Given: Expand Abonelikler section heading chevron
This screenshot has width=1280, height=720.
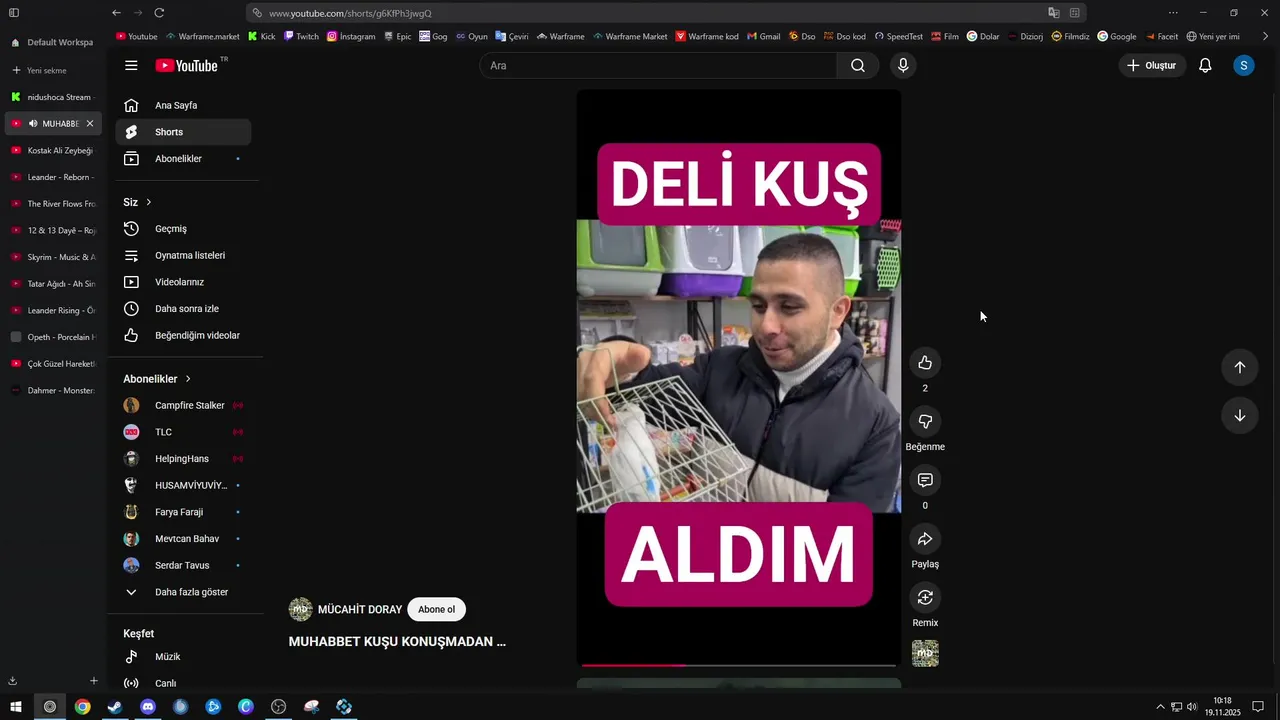Looking at the screenshot, I should pos(188,379).
